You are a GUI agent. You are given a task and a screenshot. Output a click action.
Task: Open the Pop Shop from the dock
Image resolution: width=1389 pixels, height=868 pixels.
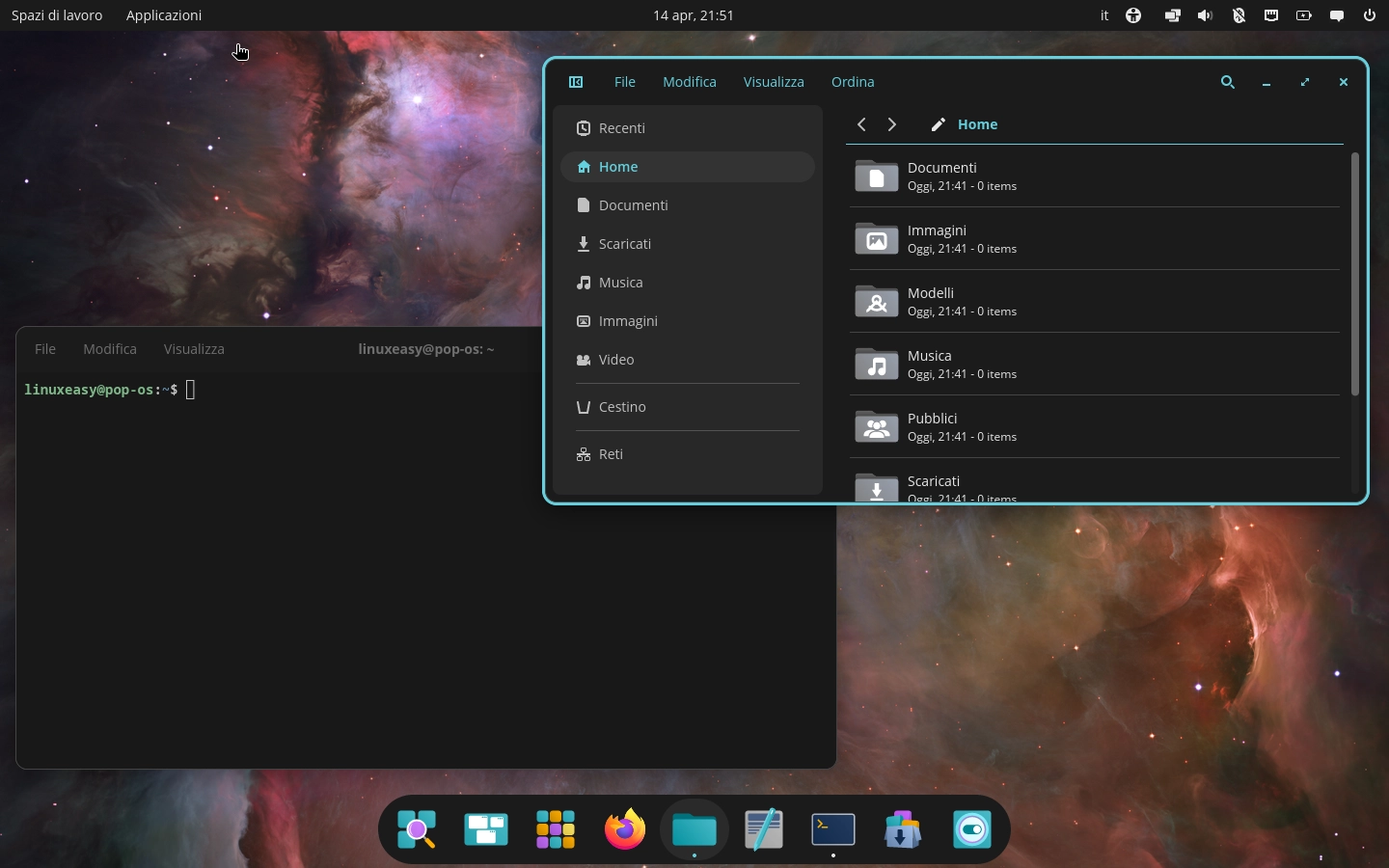tap(902, 827)
